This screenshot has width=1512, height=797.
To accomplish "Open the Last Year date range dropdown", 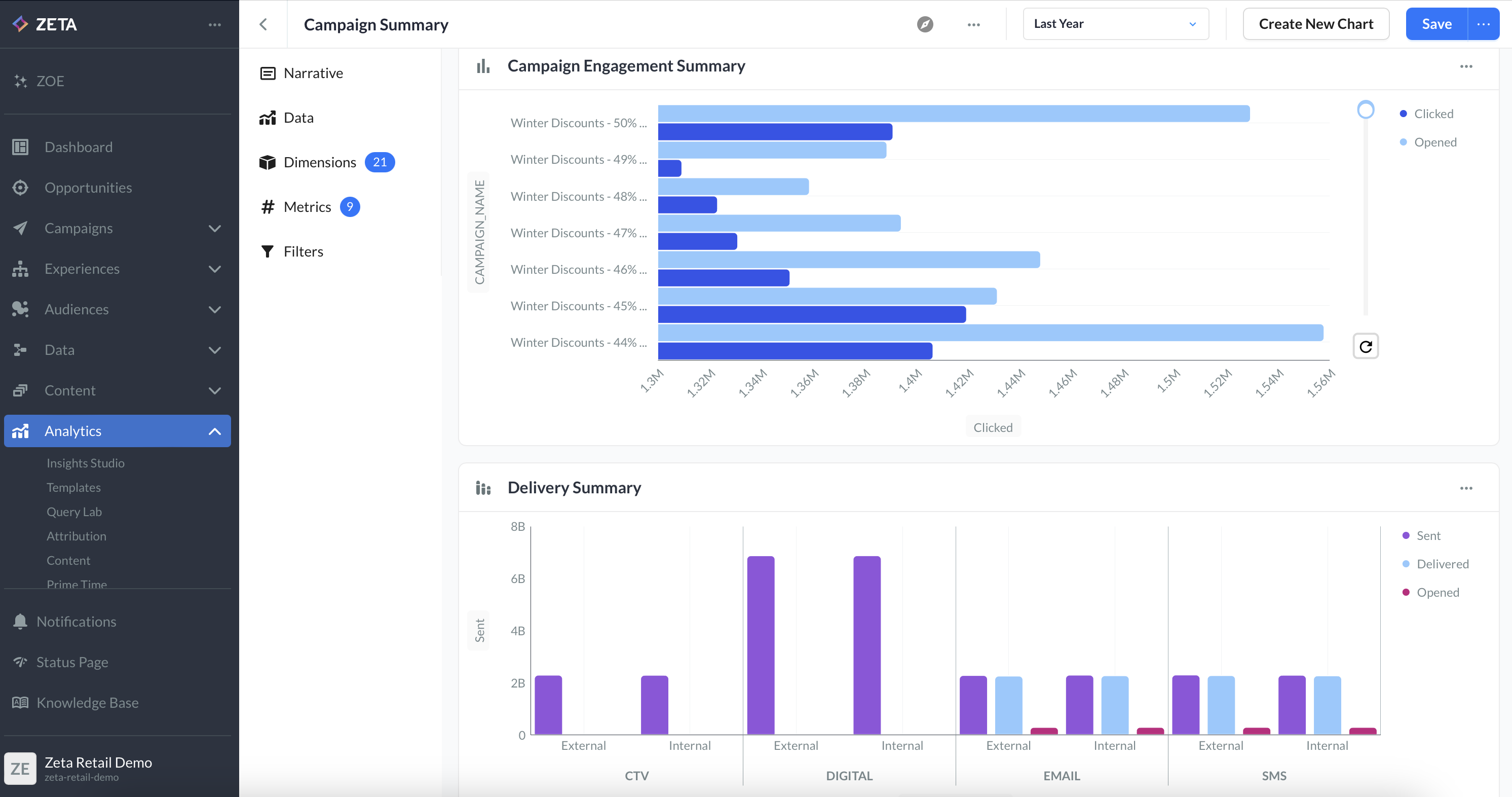I will 1115,24.
